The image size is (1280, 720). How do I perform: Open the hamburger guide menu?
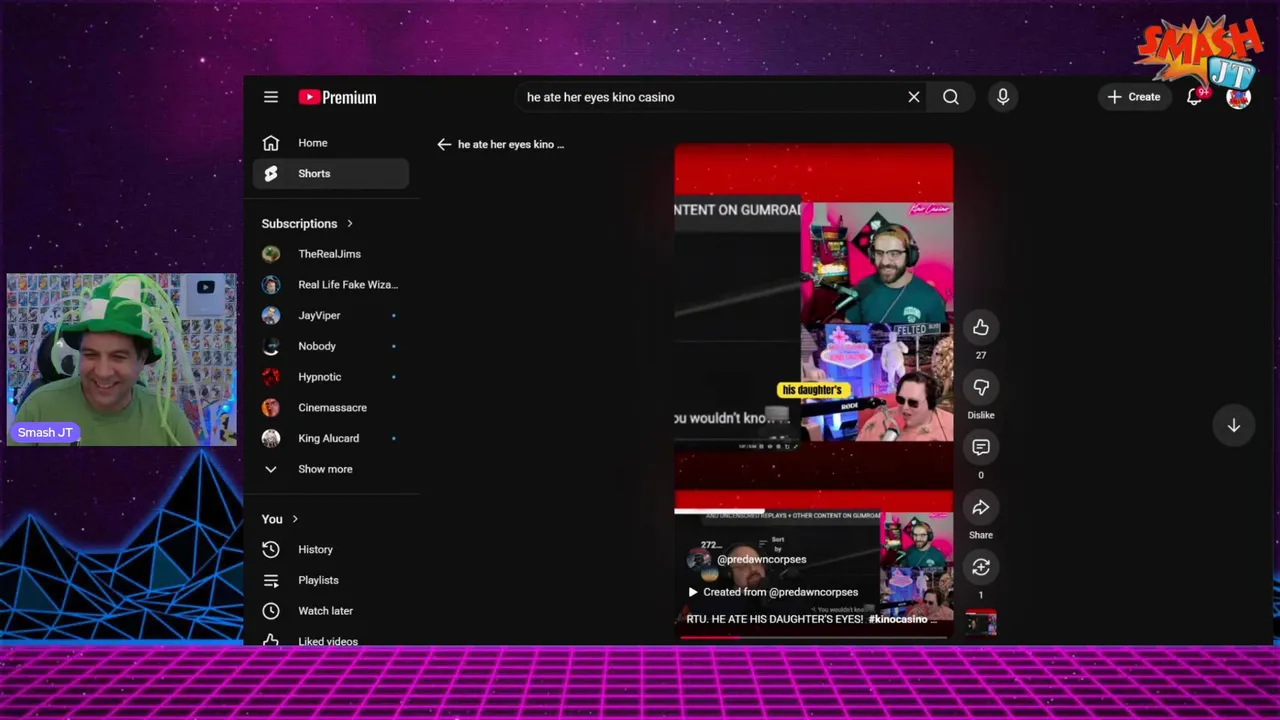[271, 97]
